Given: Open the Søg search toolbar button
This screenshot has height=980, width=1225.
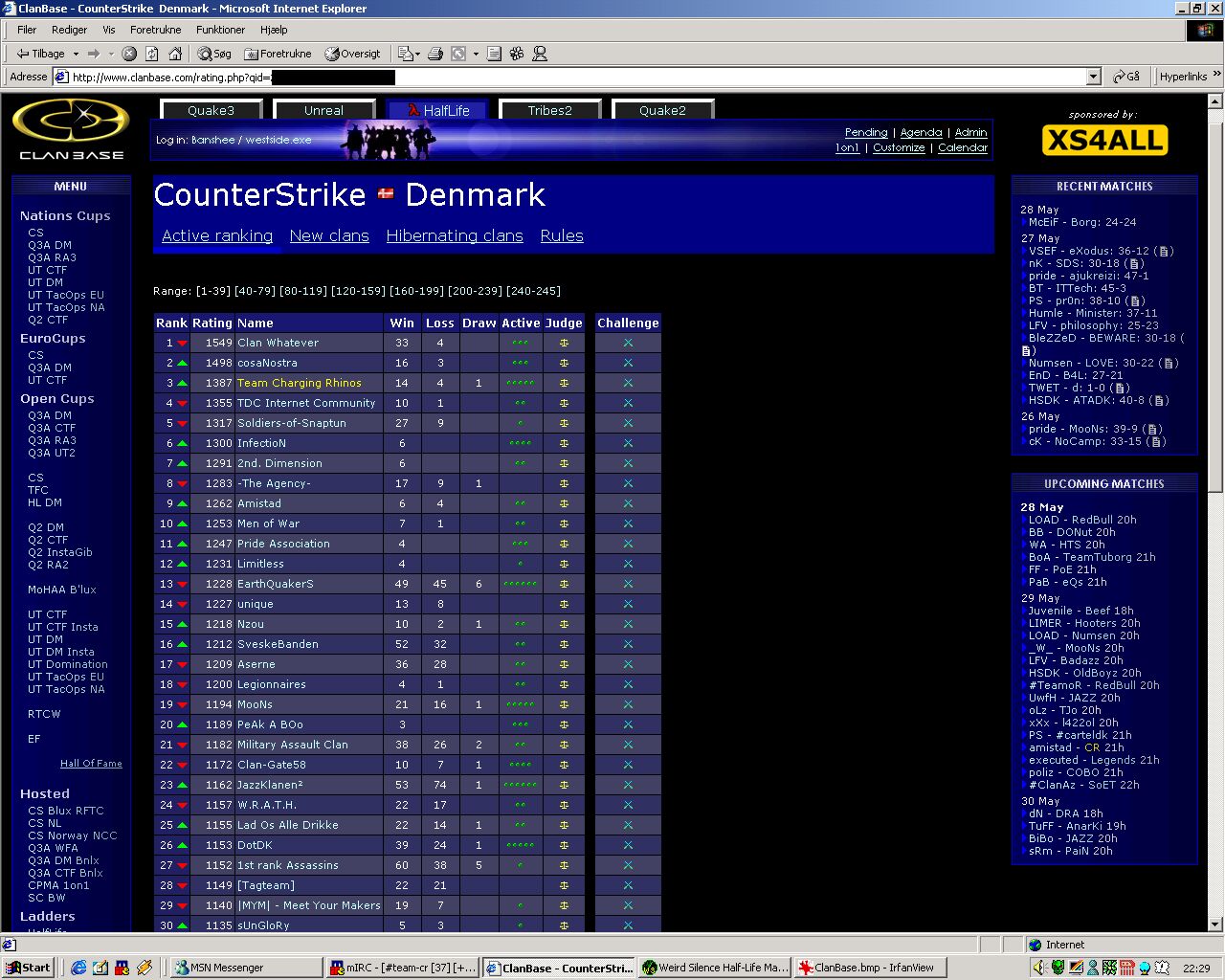Looking at the screenshot, I should 214,54.
